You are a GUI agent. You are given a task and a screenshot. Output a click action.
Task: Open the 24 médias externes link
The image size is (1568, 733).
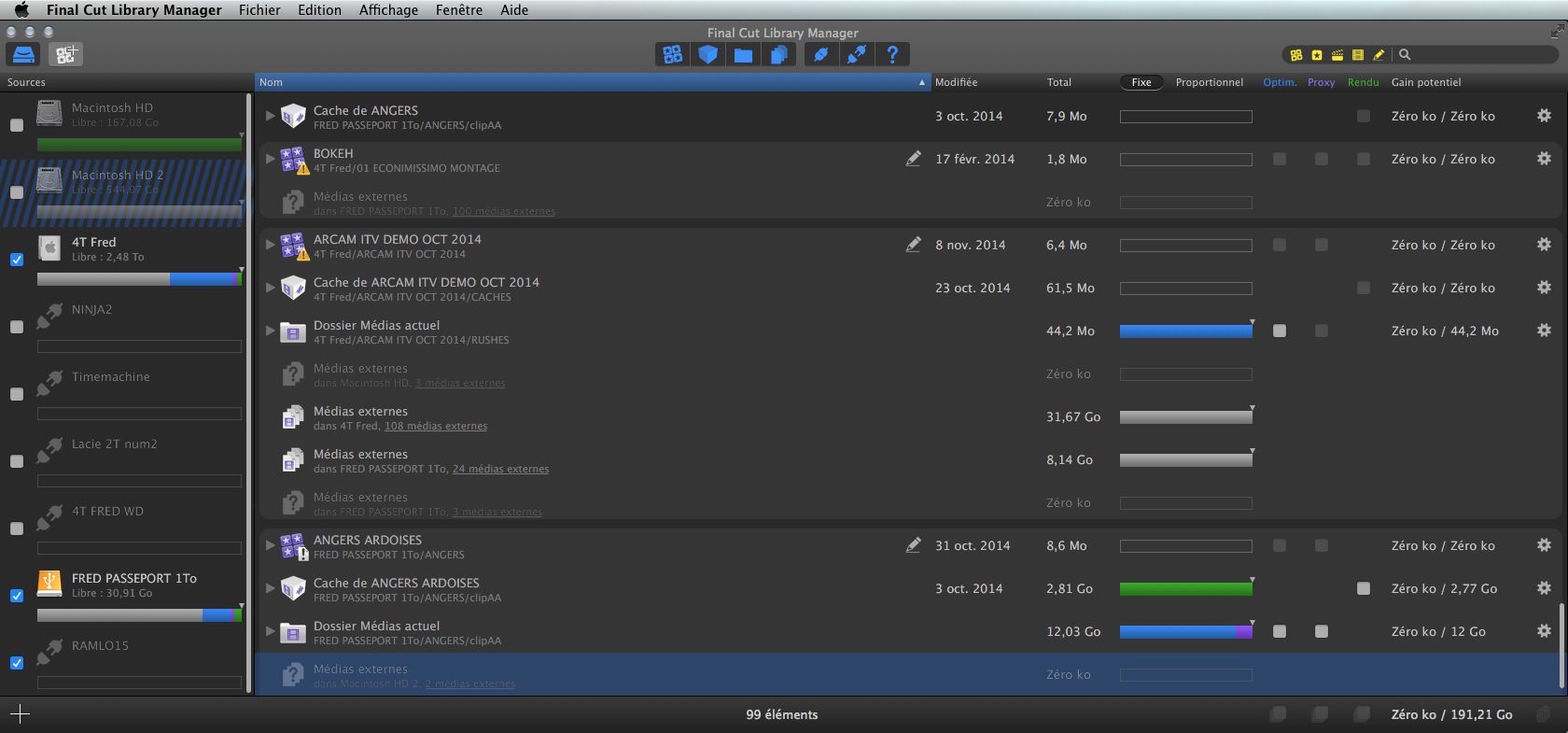(500, 470)
